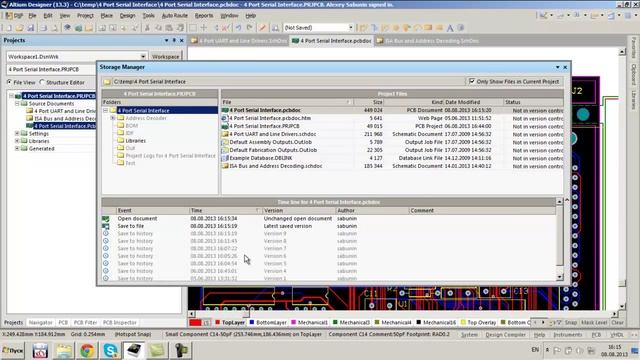Click the Zoom Fit Document toolbar icon
Image resolution: width=640 pixels, height=360 pixels.
[x=102, y=28]
